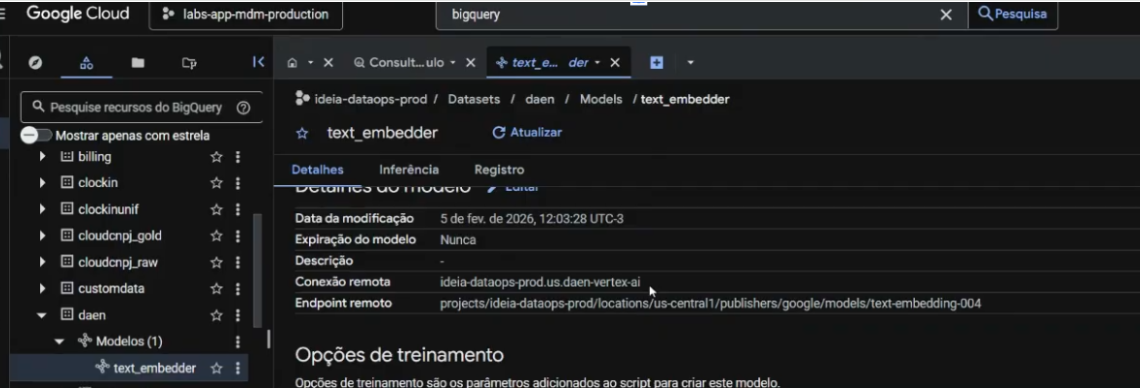
Task: Open Consult...ulo tab dropdown arrow
Action: coord(453,62)
